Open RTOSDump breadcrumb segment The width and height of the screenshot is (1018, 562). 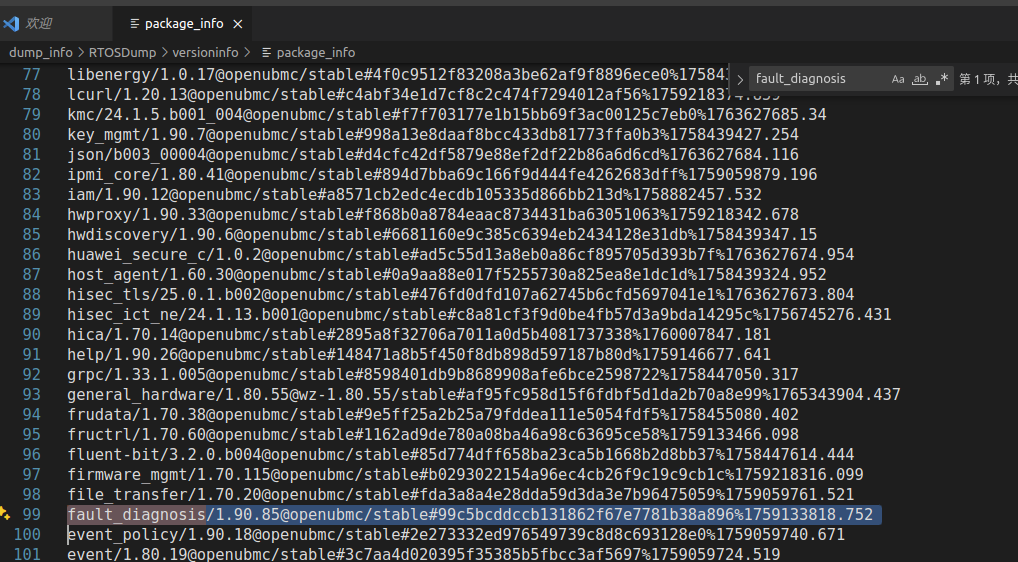click(122, 53)
